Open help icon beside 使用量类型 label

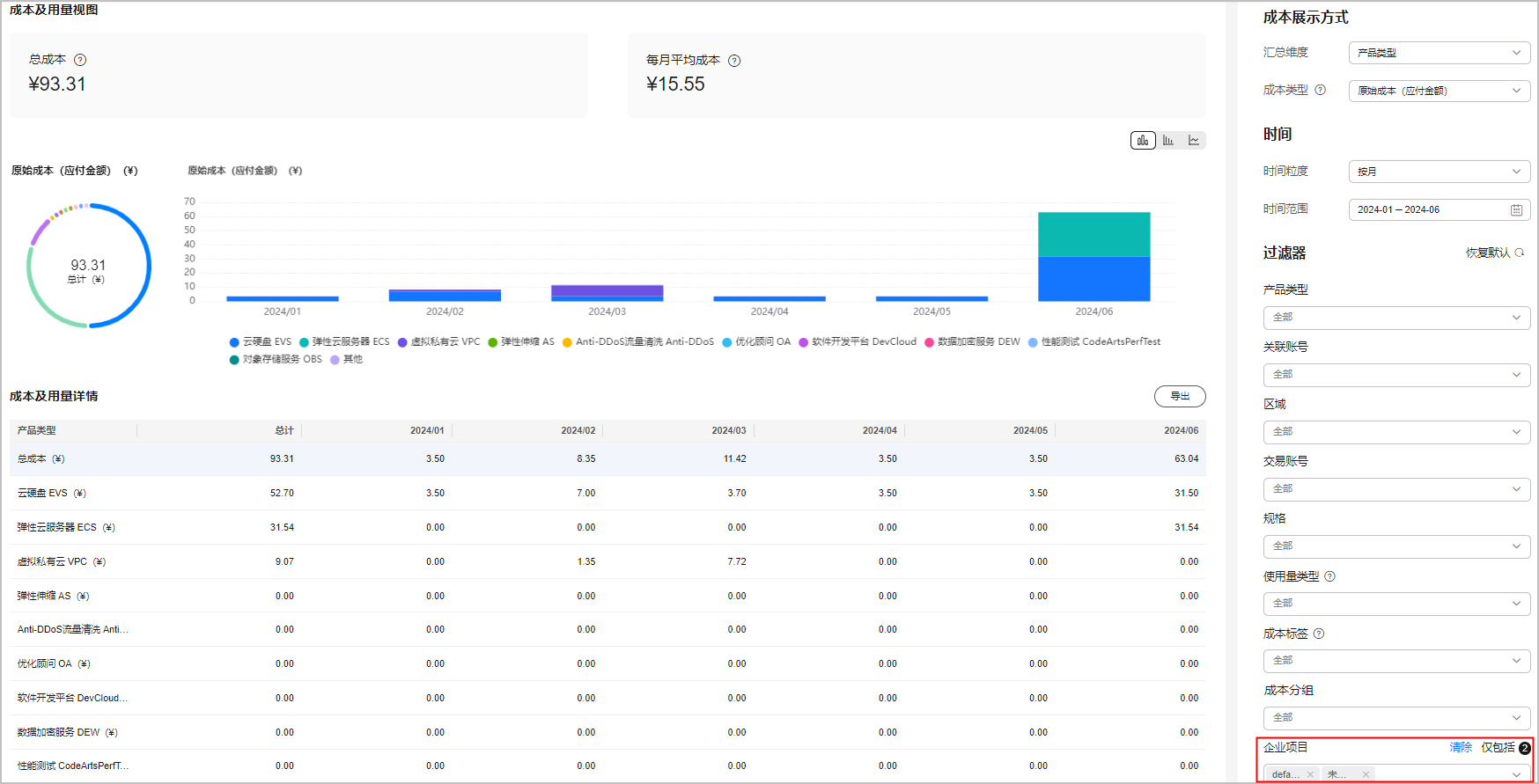[1329, 576]
